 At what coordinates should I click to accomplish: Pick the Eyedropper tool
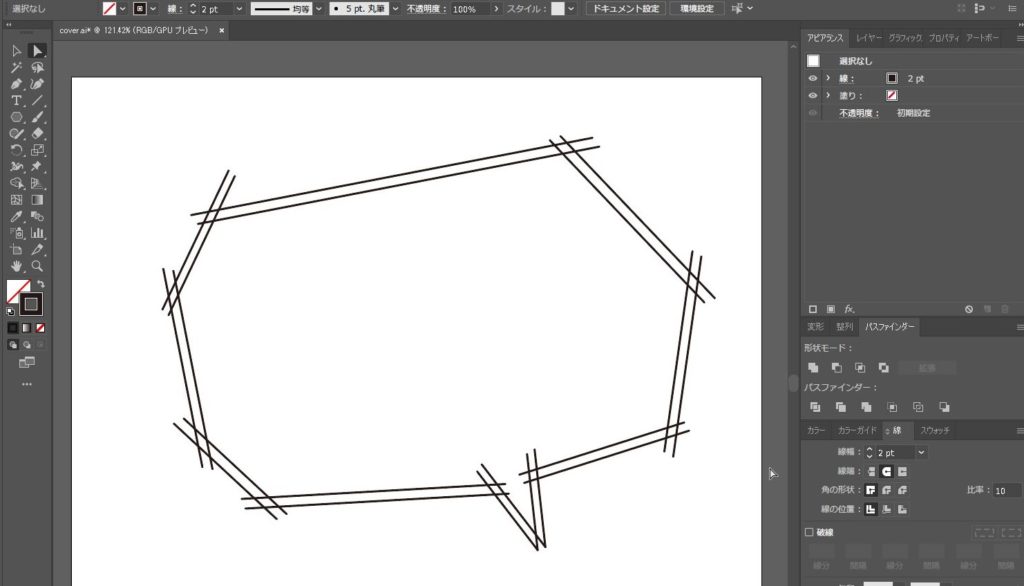tap(16, 216)
